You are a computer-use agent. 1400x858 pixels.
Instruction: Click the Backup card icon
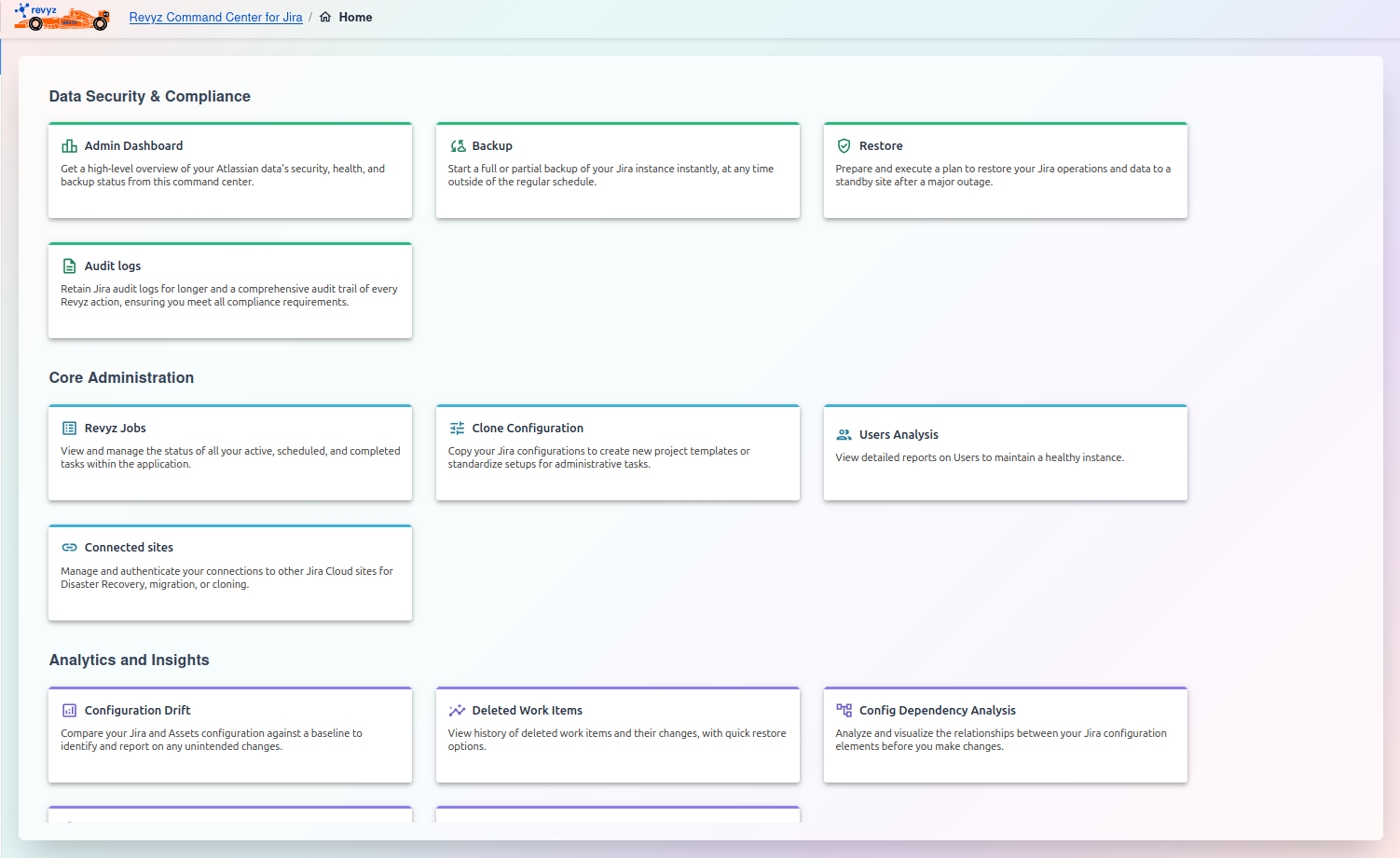click(x=458, y=146)
